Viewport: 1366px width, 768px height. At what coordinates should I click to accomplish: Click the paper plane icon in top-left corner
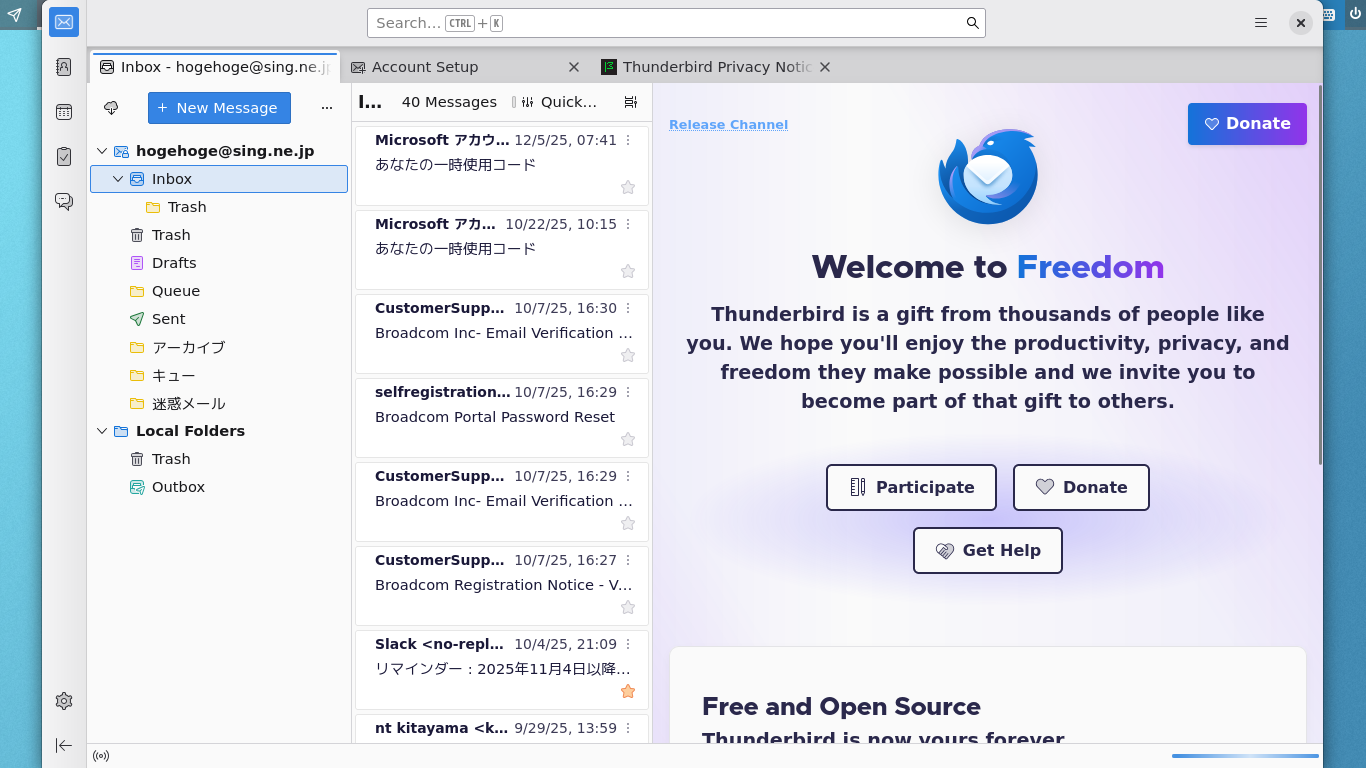14,15
